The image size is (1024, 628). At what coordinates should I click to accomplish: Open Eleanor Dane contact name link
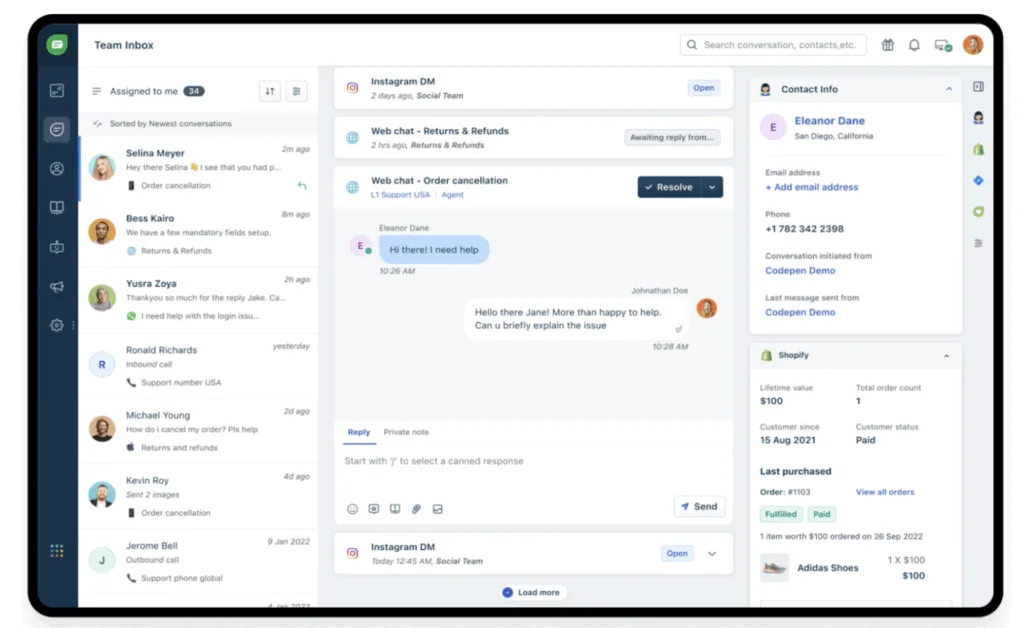tap(829, 121)
